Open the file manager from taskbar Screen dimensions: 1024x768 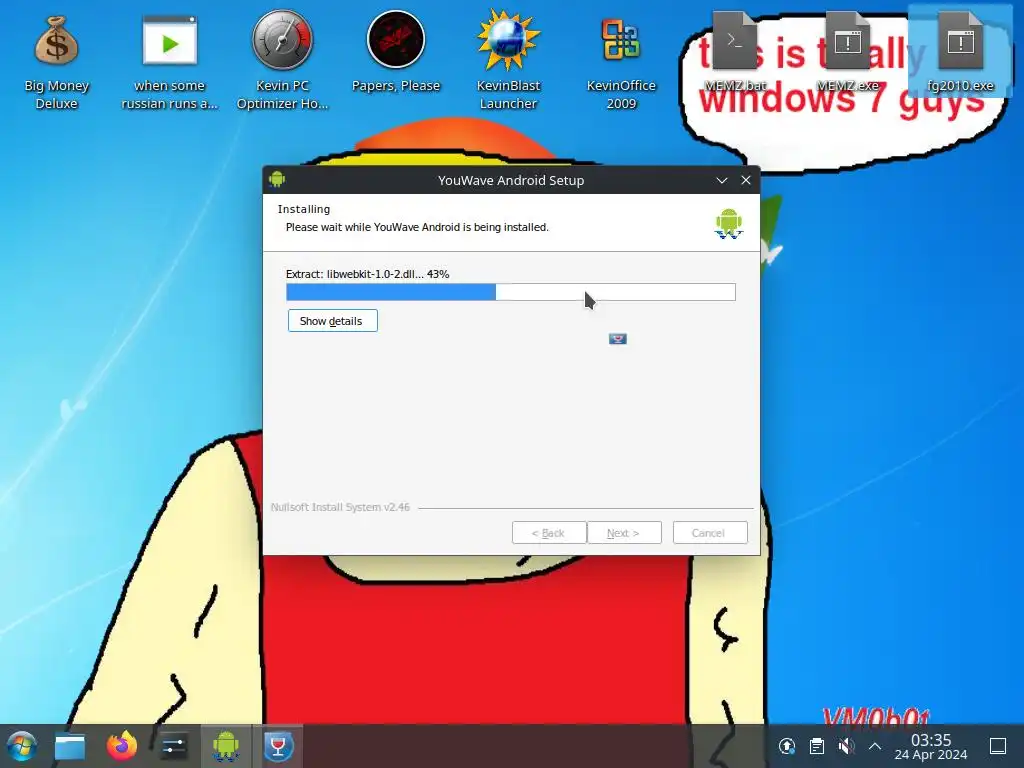point(70,746)
